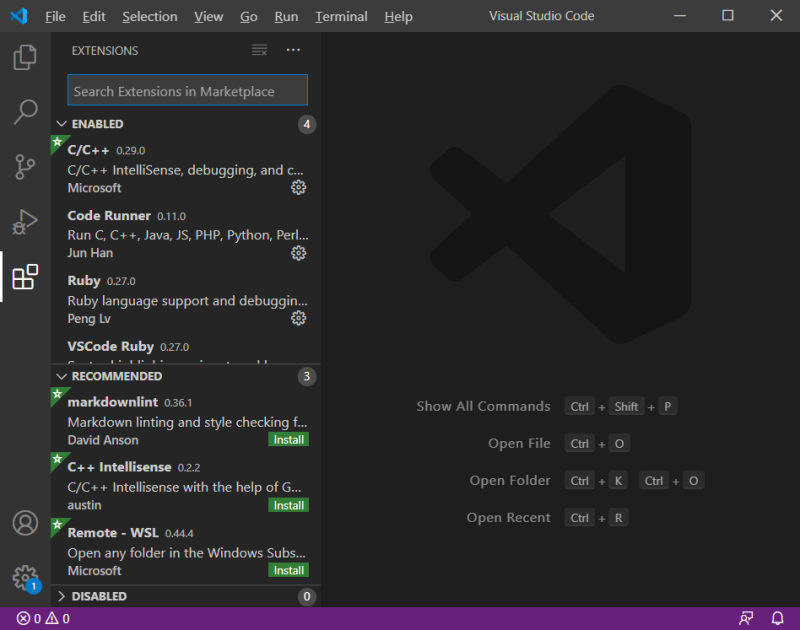
Task: Open the View menu
Action: pyautogui.click(x=209, y=16)
